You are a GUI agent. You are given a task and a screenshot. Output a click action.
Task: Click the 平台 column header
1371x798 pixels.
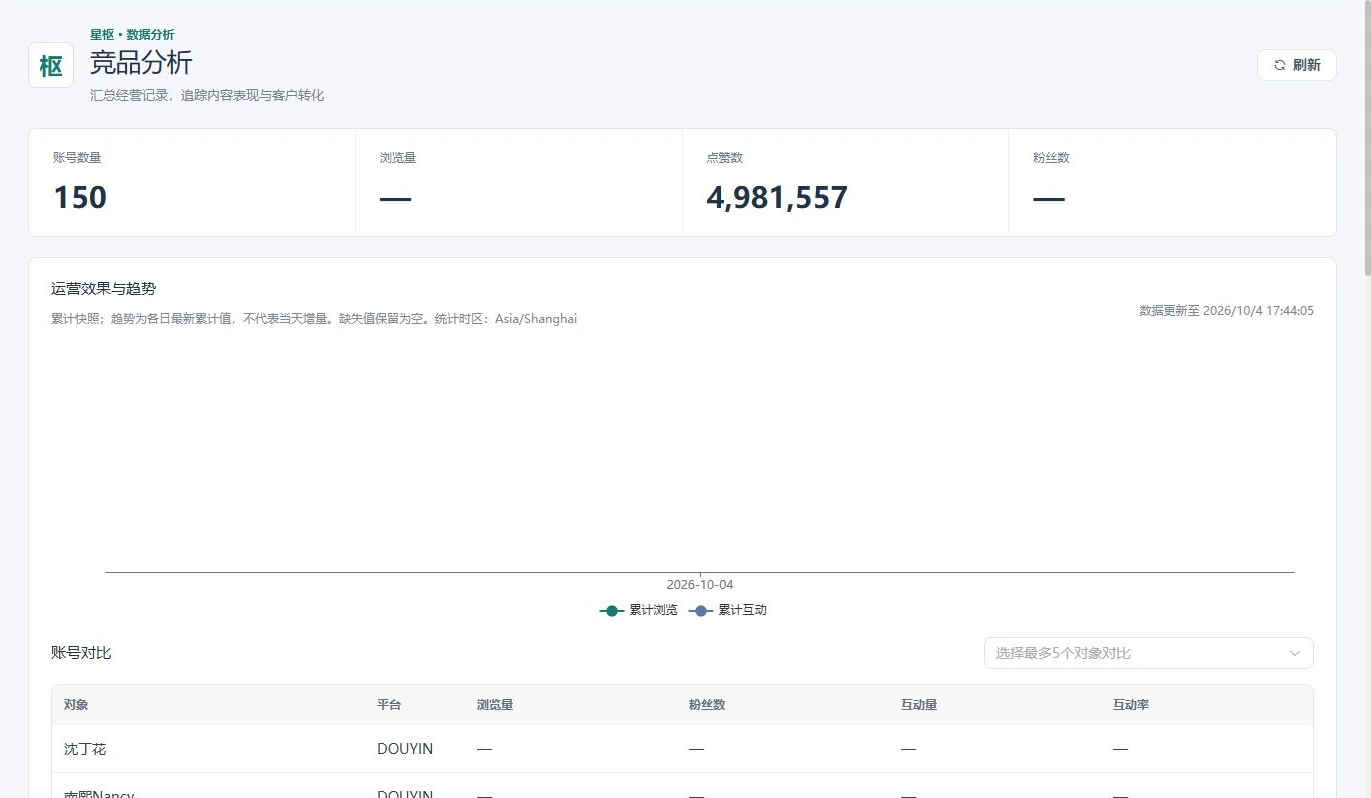click(x=389, y=705)
